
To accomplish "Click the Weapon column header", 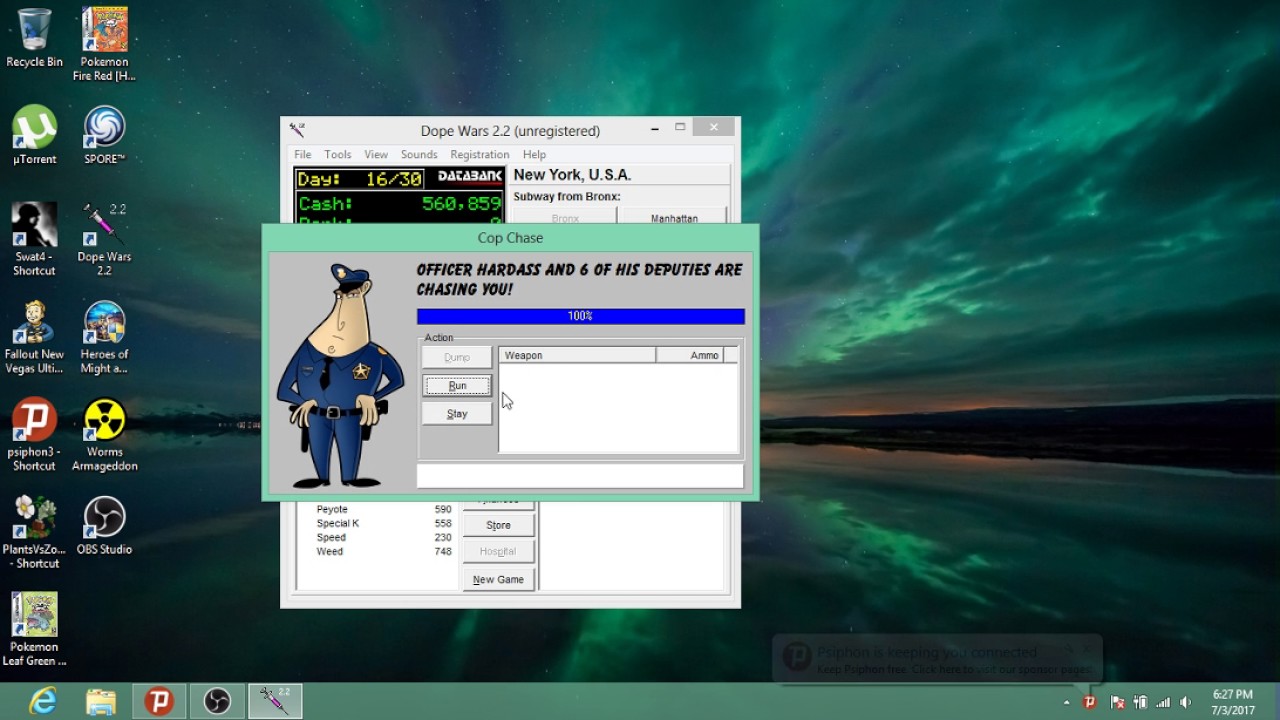I will (x=577, y=355).
